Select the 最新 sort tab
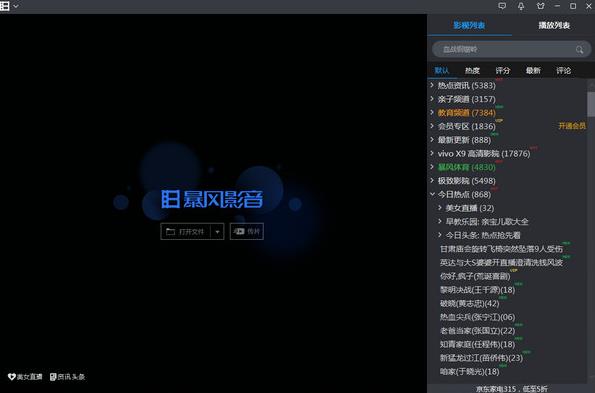 tap(533, 71)
